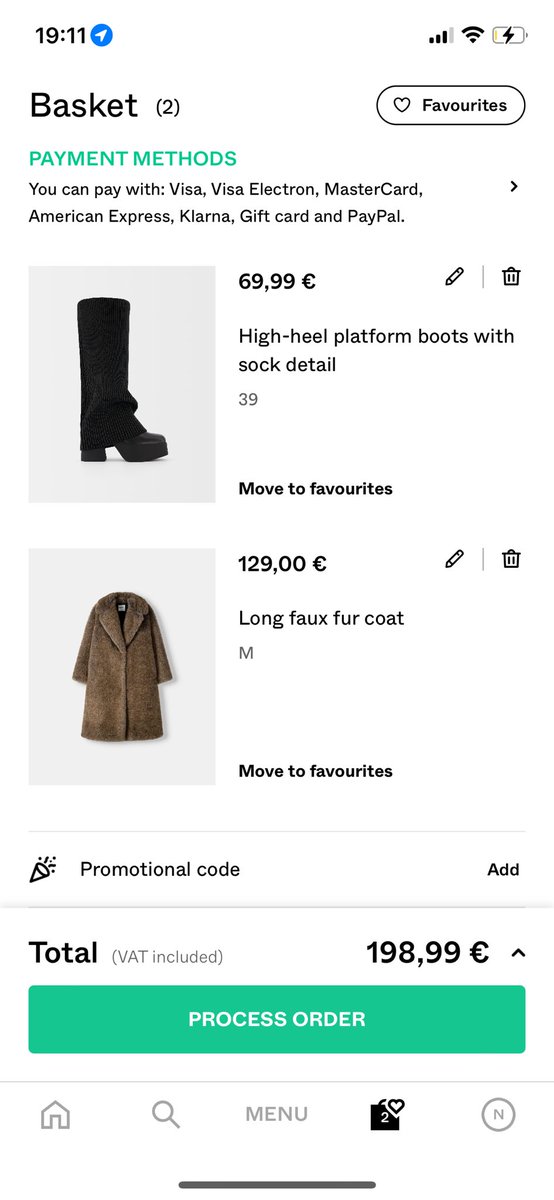
Task: Open the profile N account icon
Action: pyautogui.click(x=498, y=1114)
